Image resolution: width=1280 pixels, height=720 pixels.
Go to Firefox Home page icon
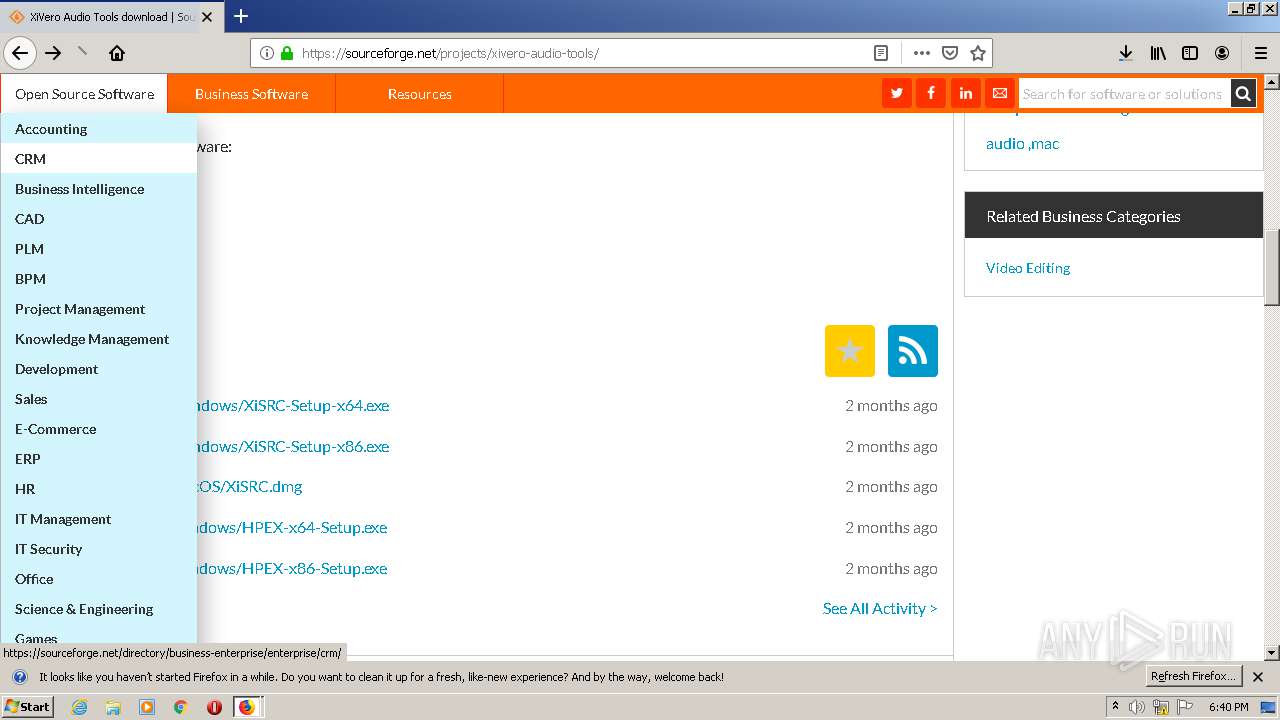tap(117, 53)
